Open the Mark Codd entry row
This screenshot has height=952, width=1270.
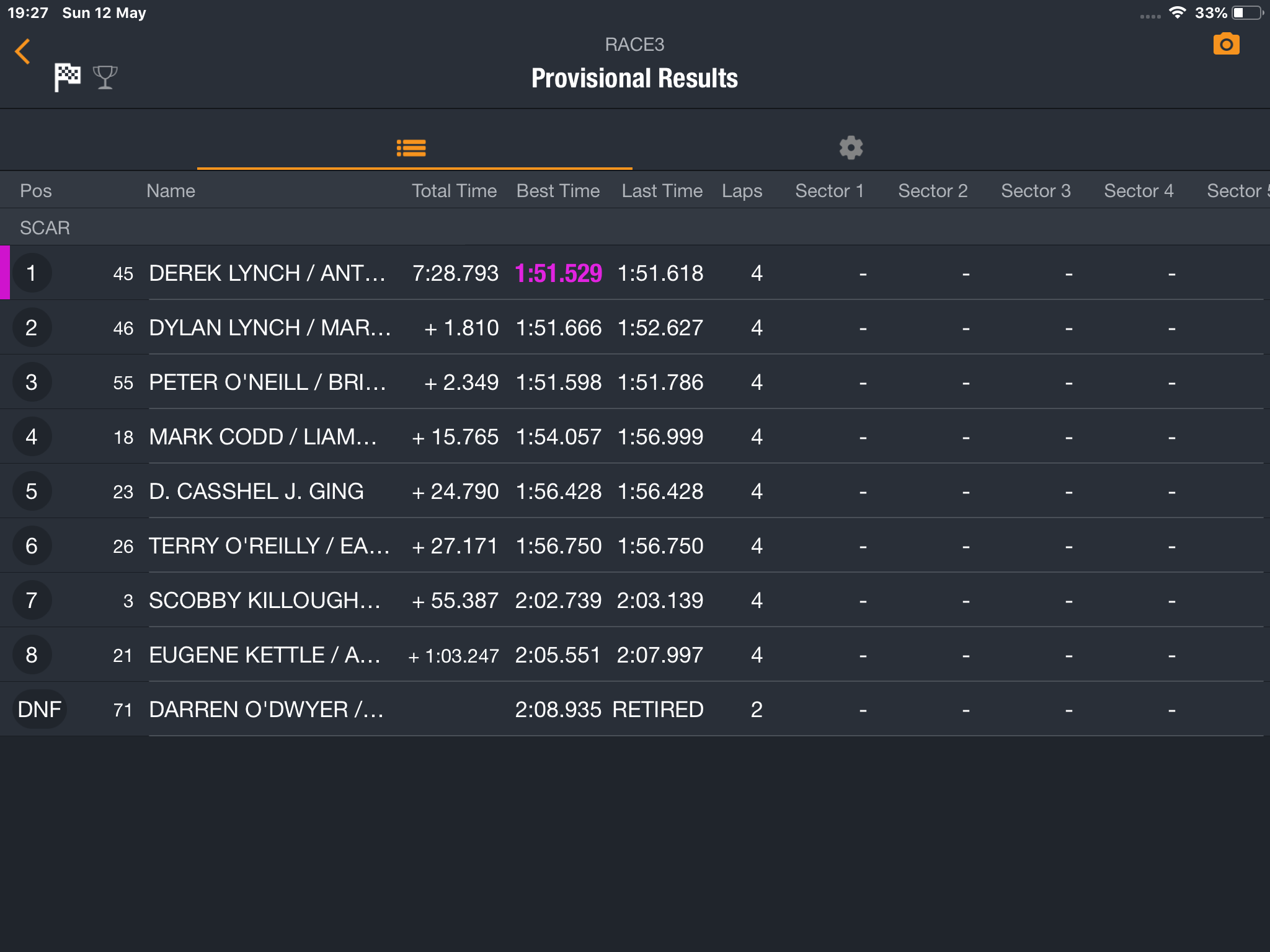coord(635,436)
